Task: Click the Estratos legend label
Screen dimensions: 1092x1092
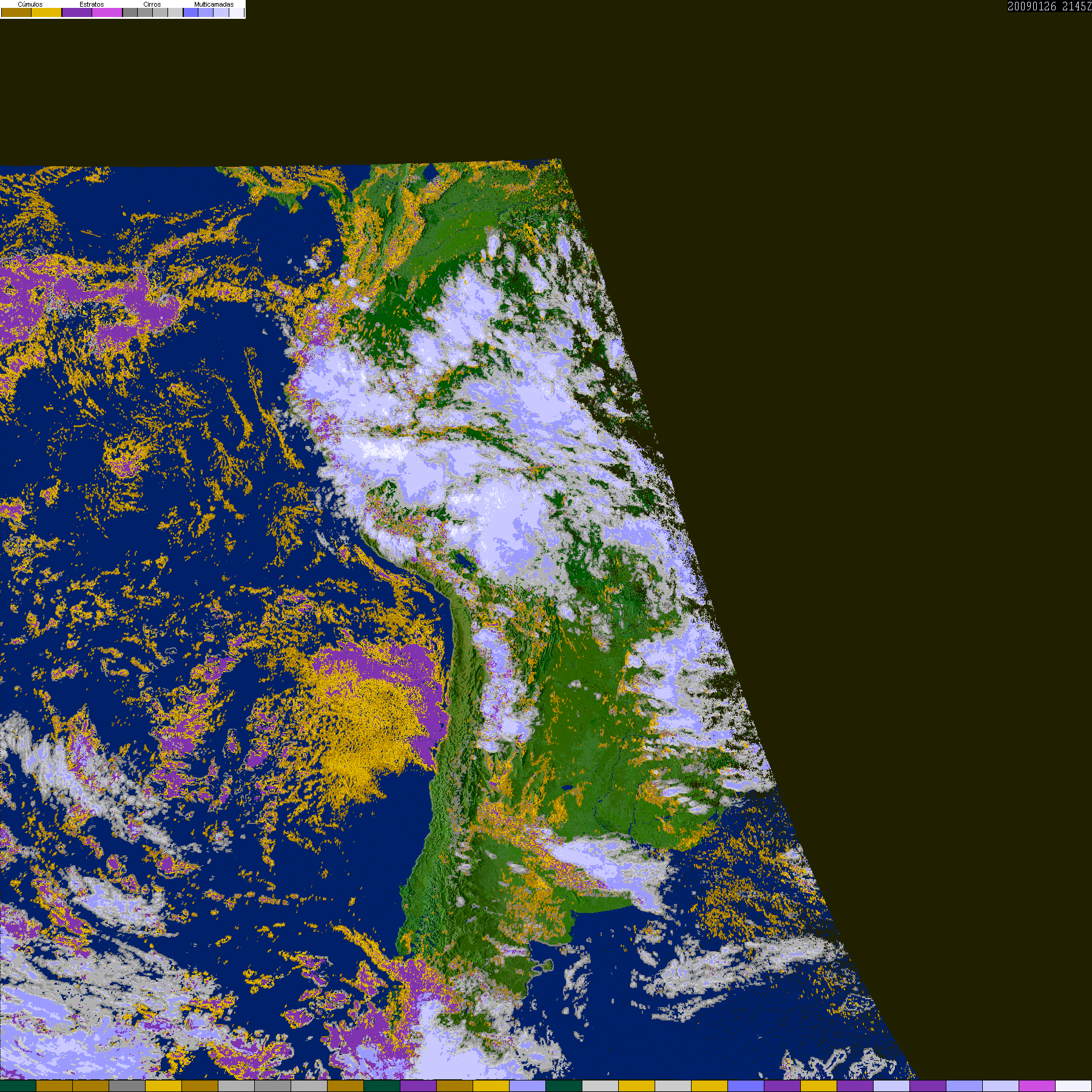Action: coord(92,4)
